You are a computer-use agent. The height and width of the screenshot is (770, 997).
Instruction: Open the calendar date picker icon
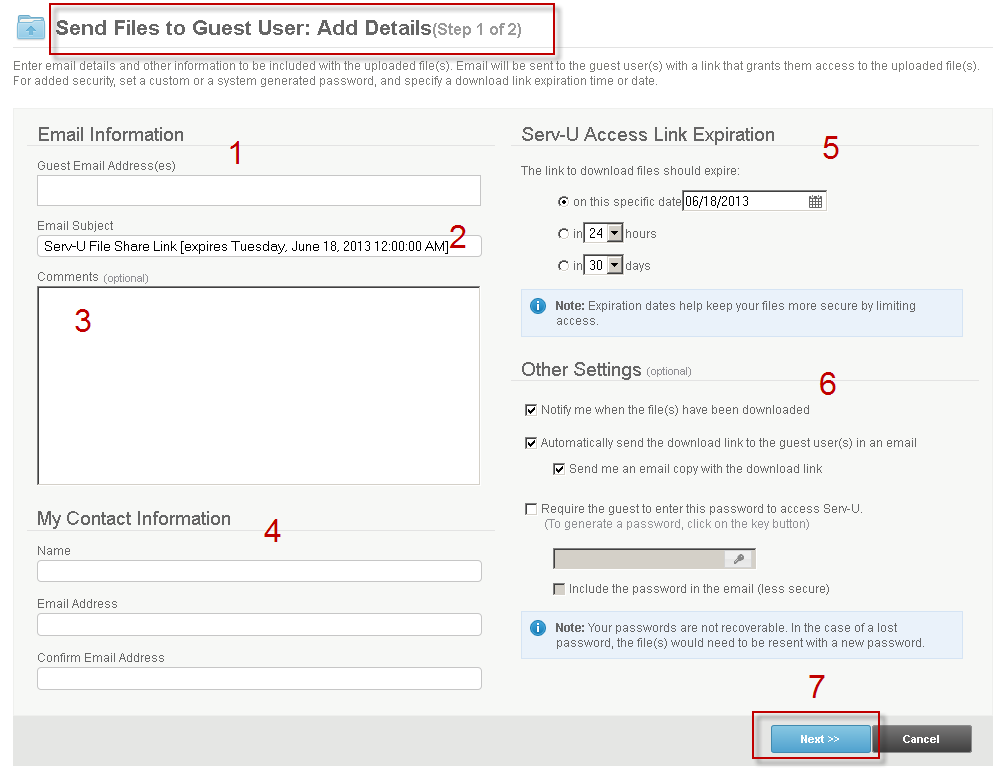(x=816, y=200)
